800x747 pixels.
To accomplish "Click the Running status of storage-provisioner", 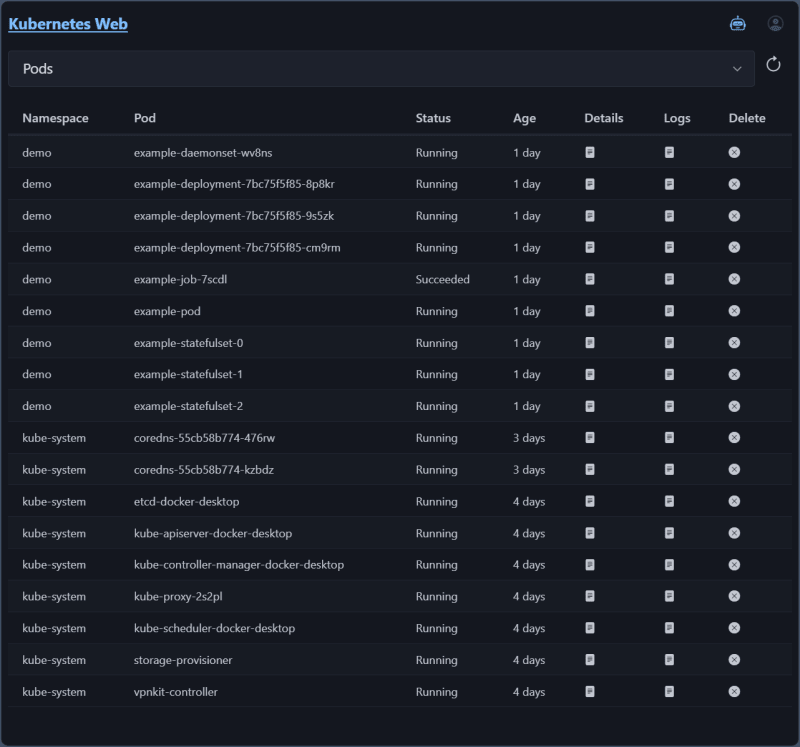I will coord(436,660).
